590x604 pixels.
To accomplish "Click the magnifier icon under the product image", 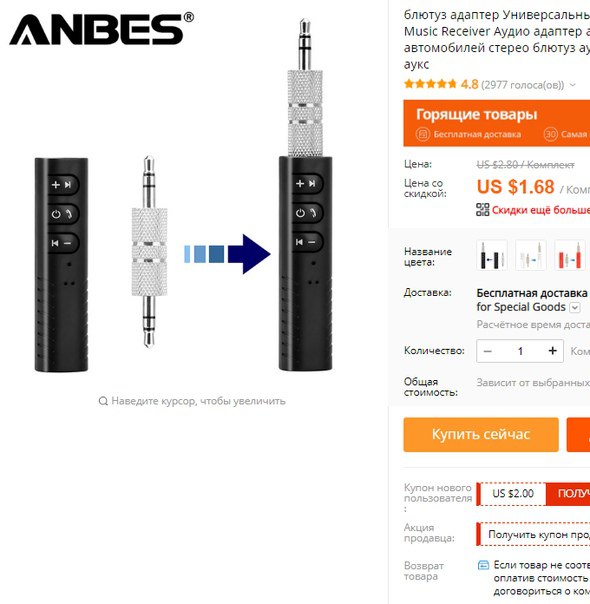I will [103, 401].
